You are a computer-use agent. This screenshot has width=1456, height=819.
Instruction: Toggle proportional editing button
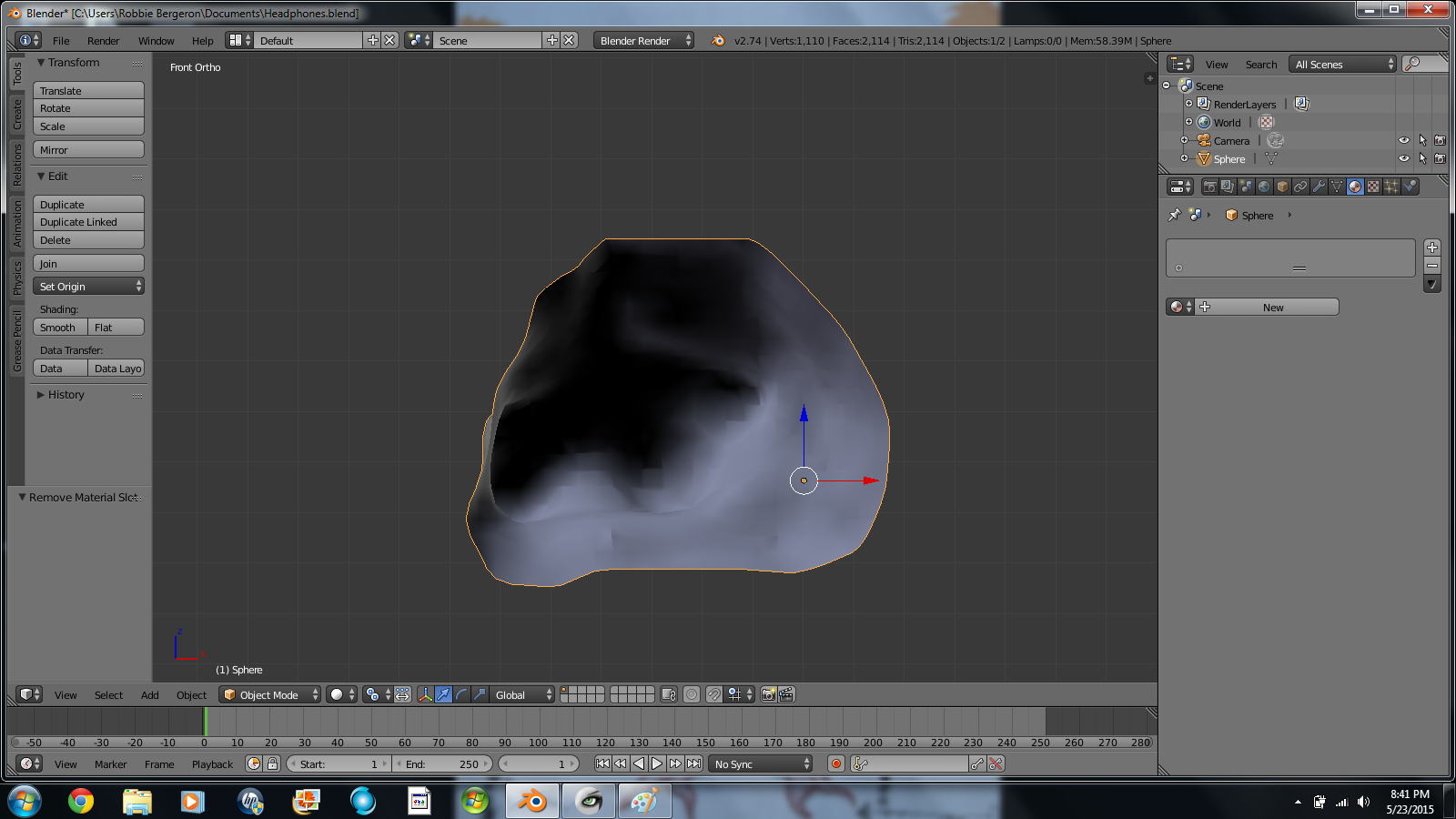coord(692,694)
